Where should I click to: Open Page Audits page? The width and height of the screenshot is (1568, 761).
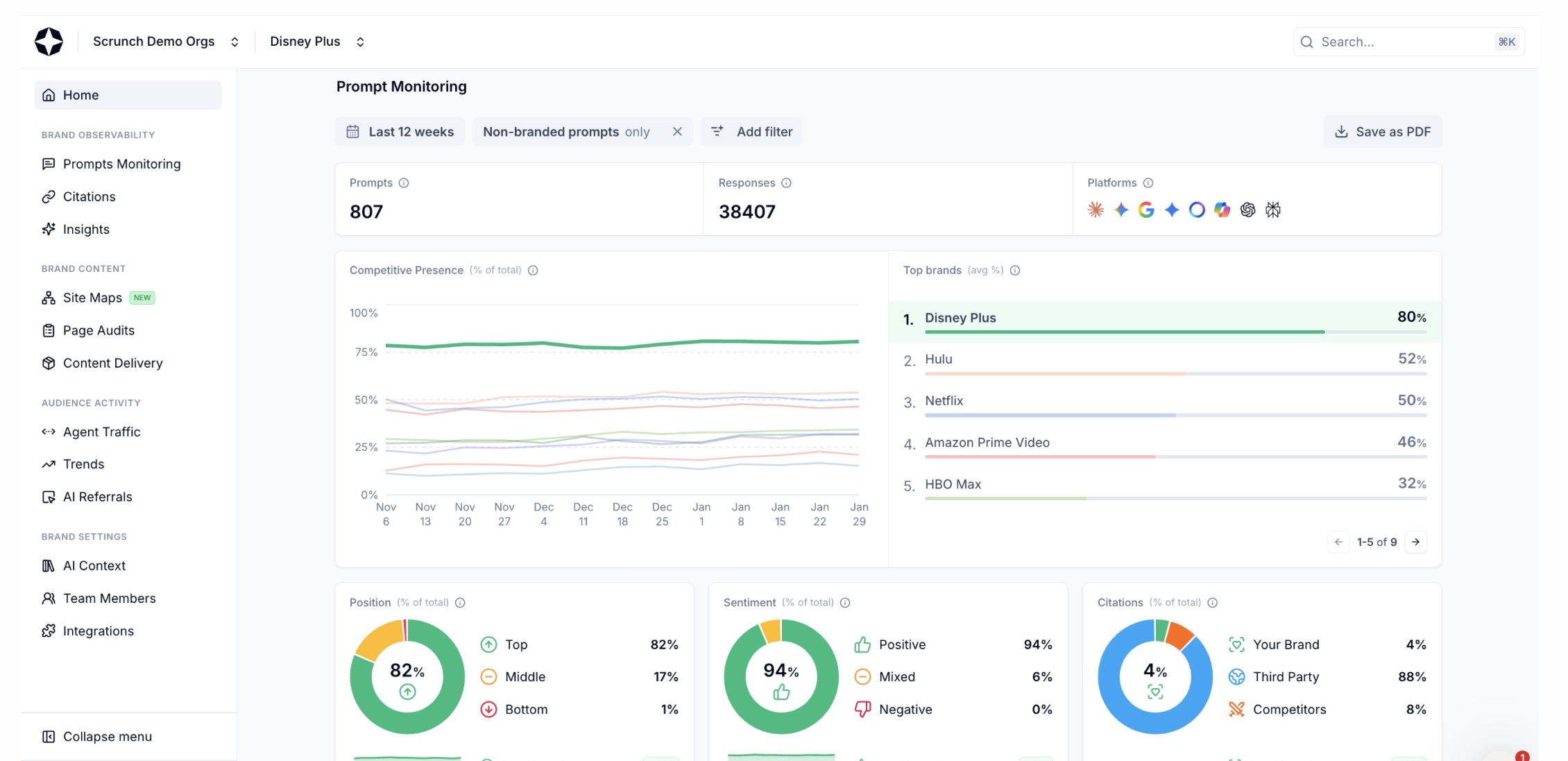[99, 330]
